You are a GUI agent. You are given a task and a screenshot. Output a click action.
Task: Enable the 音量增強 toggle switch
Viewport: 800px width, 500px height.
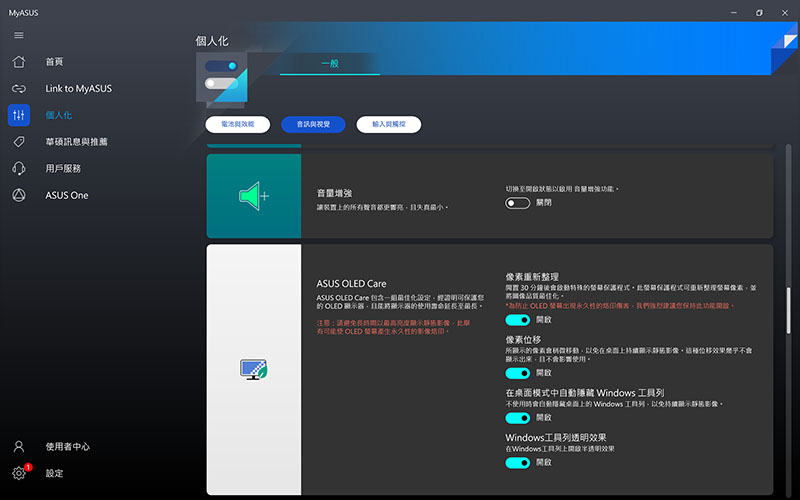[517, 203]
